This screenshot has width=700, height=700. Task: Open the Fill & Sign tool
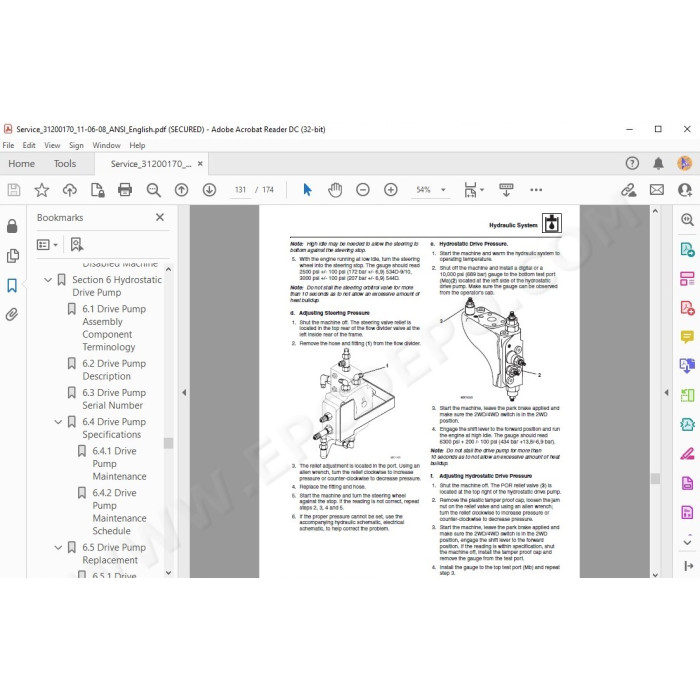point(688,454)
